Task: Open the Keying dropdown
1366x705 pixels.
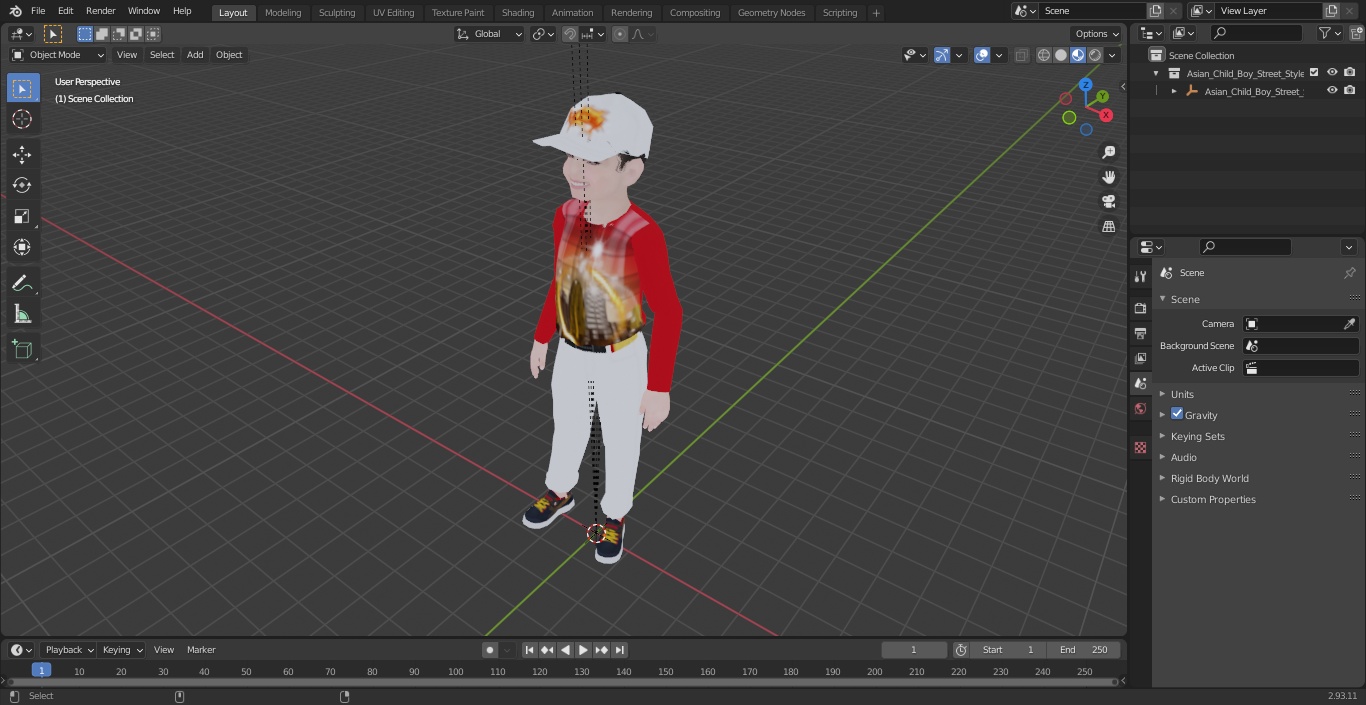Action: point(122,650)
